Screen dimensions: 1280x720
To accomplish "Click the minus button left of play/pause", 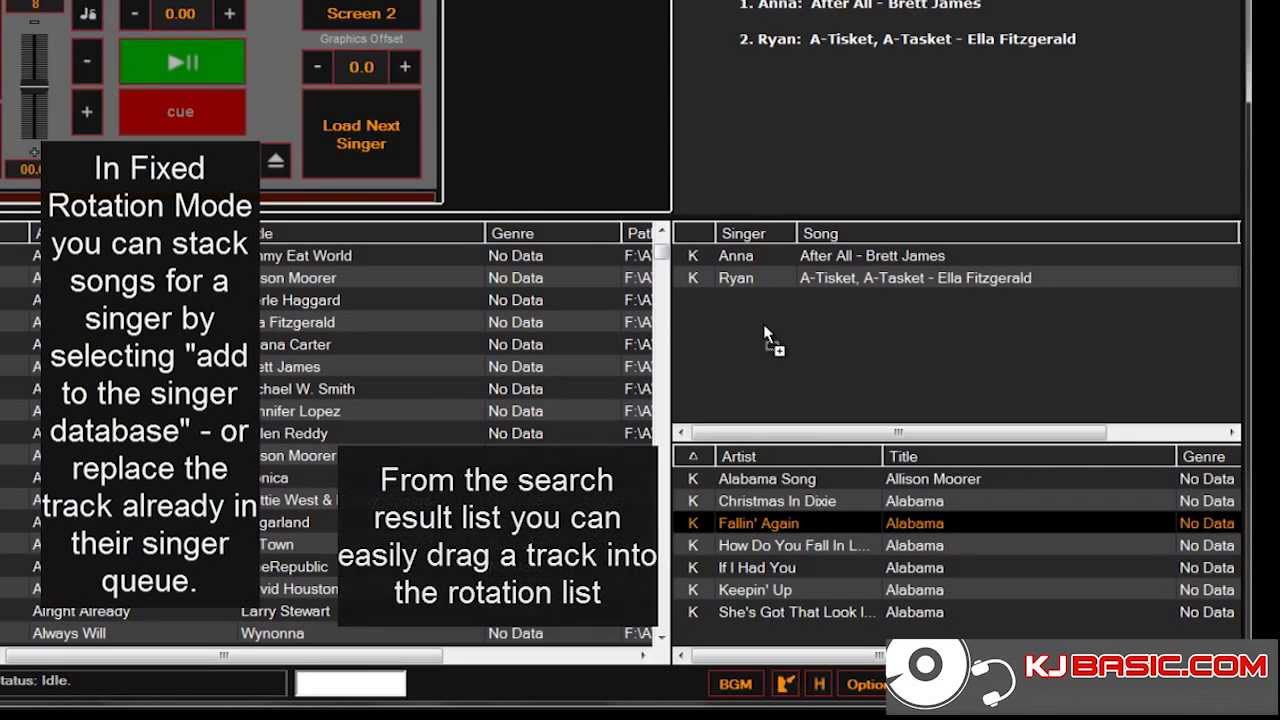I will pos(87,62).
